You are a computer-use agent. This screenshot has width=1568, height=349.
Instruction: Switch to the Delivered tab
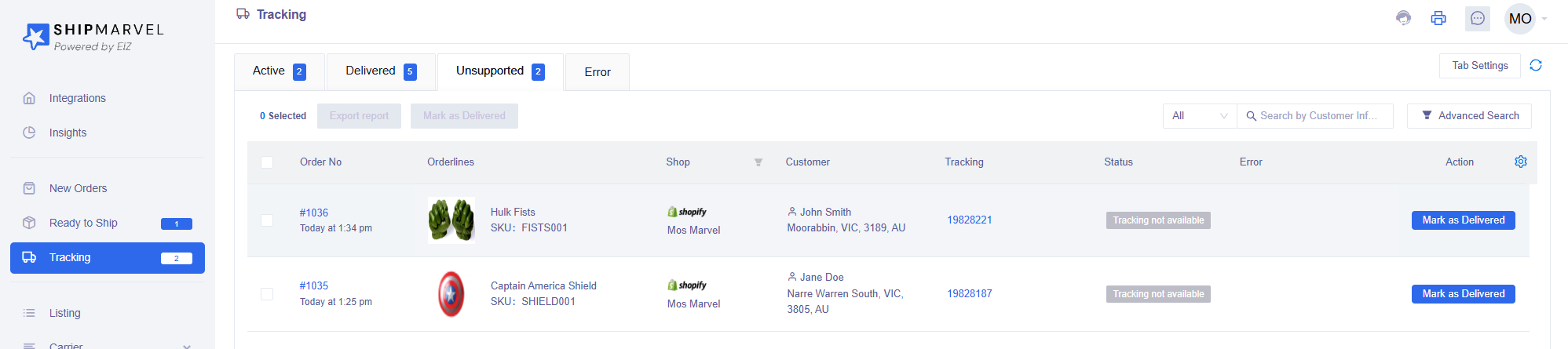point(381,71)
